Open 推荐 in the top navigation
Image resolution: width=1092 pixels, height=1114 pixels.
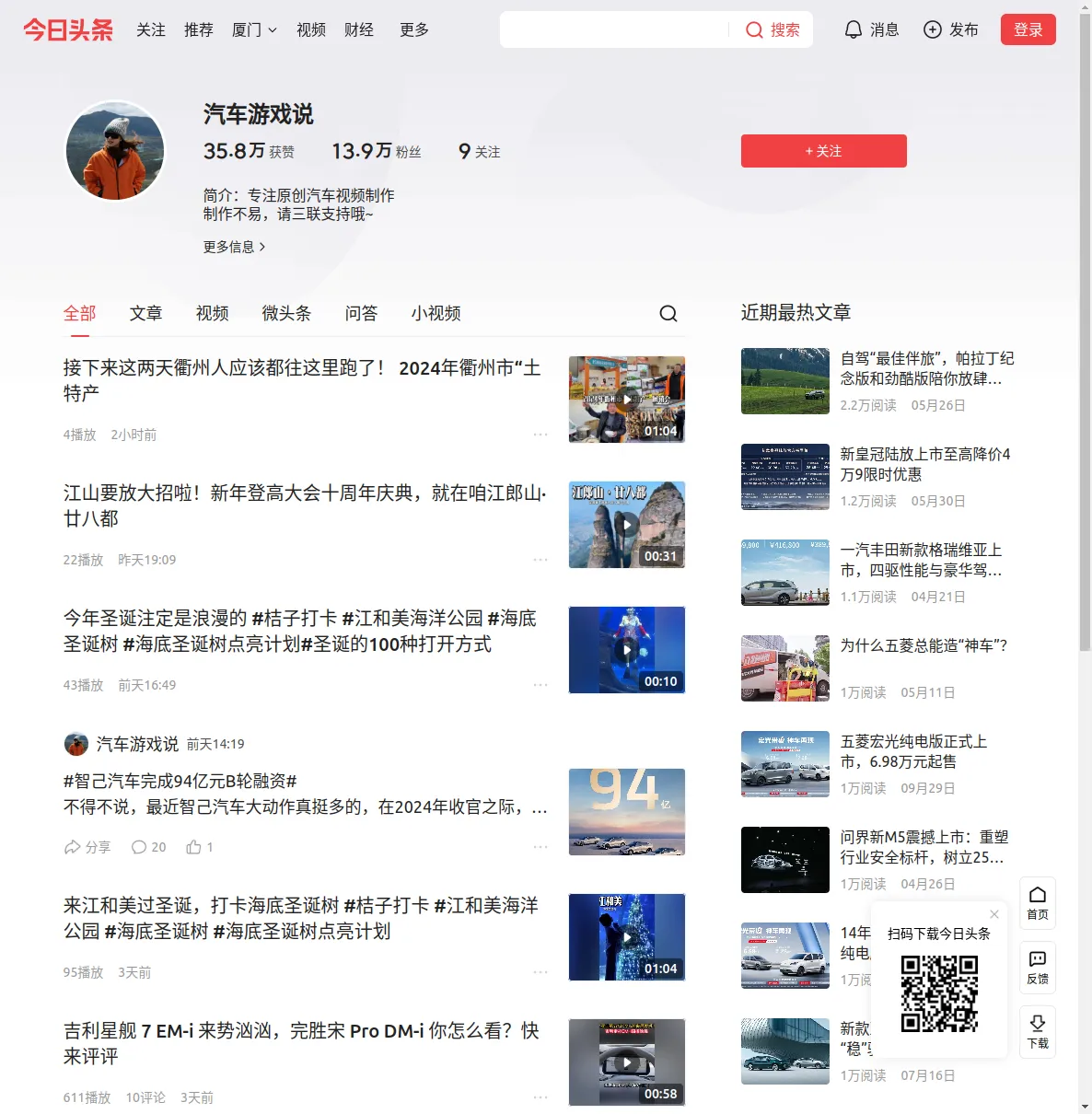click(x=199, y=30)
